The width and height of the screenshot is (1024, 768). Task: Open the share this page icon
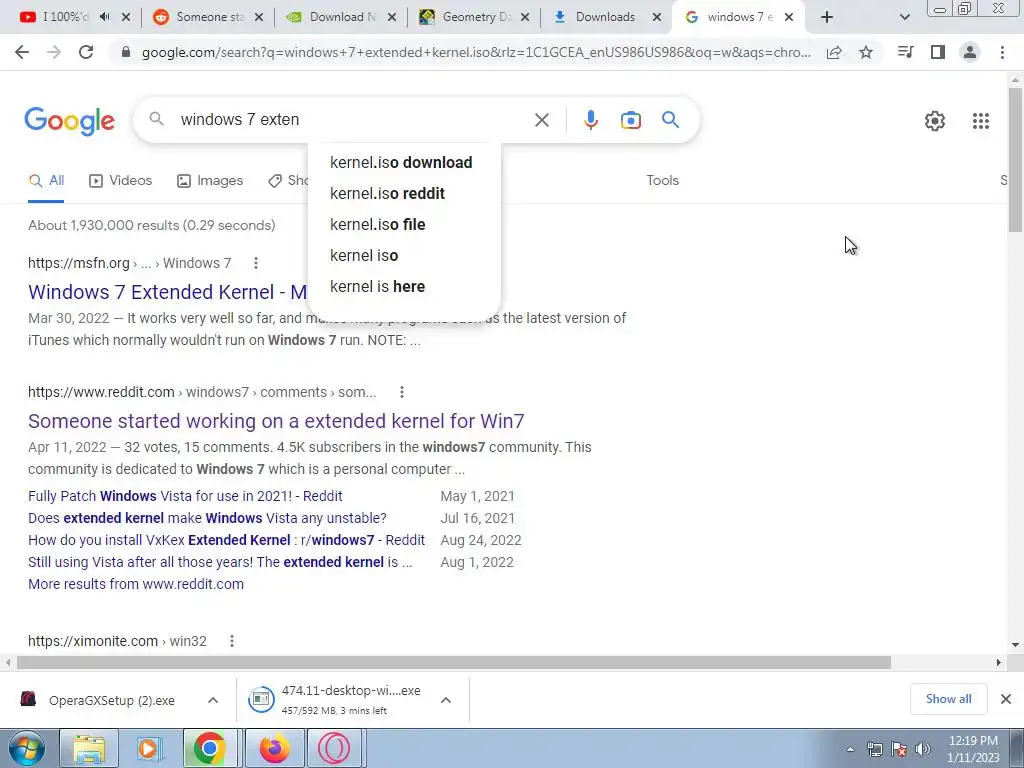pos(834,52)
